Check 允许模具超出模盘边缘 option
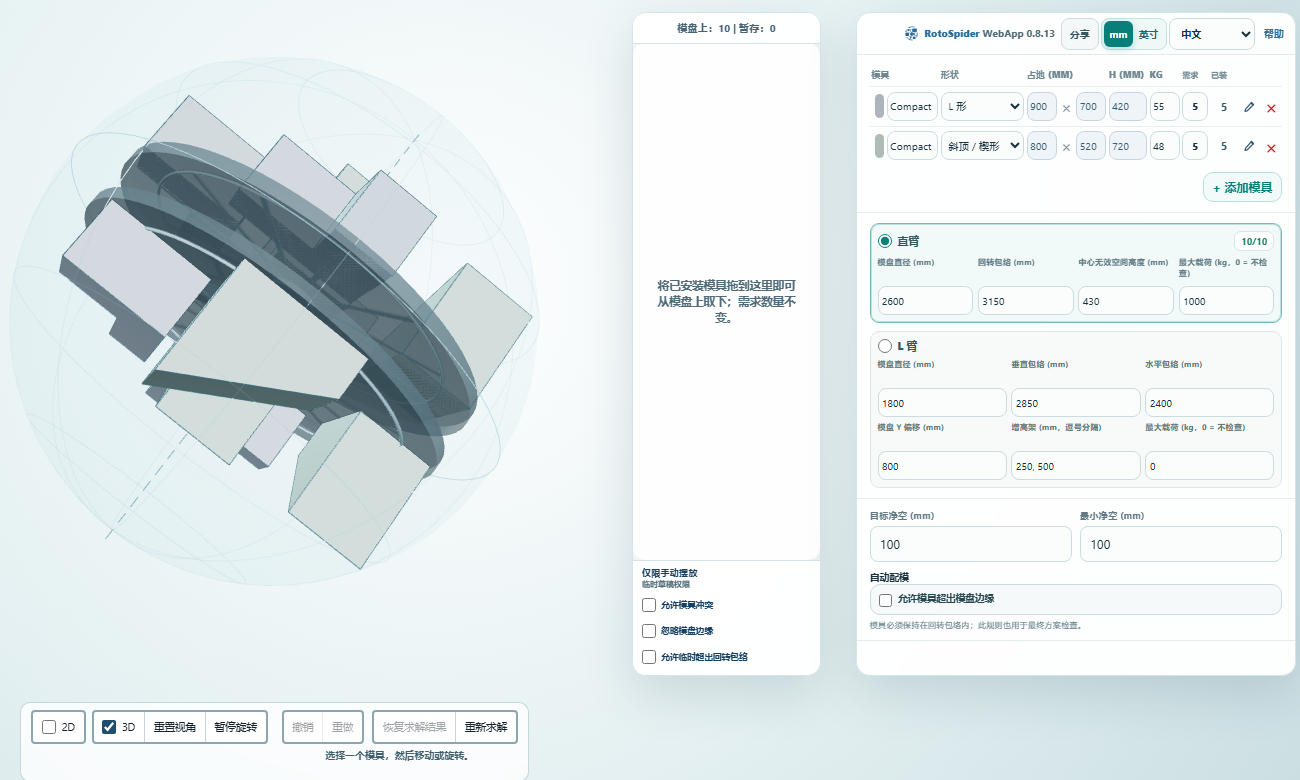 [x=885, y=600]
